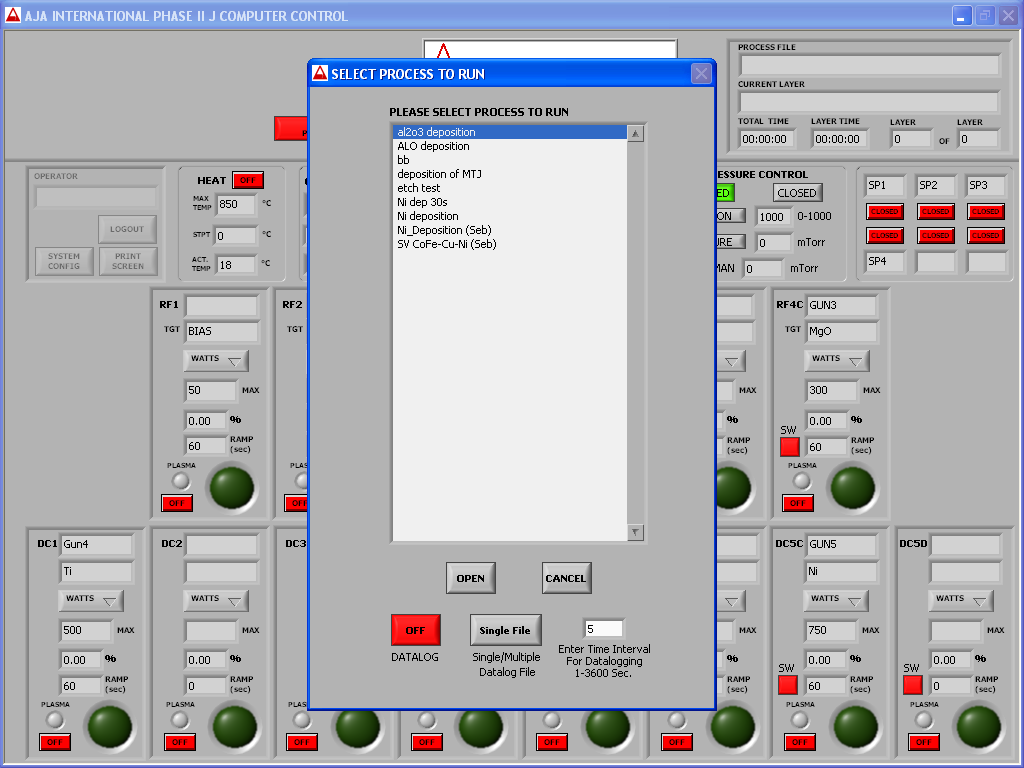Screen dimensions: 1024x768
Task: Toggle the DATALOG OFF button
Action: (415, 630)
